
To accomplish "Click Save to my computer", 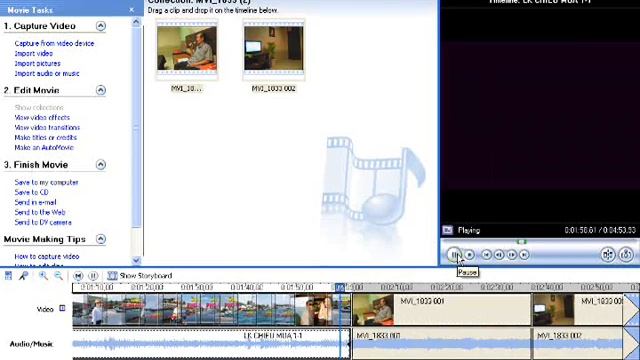I will pos(47,182).
